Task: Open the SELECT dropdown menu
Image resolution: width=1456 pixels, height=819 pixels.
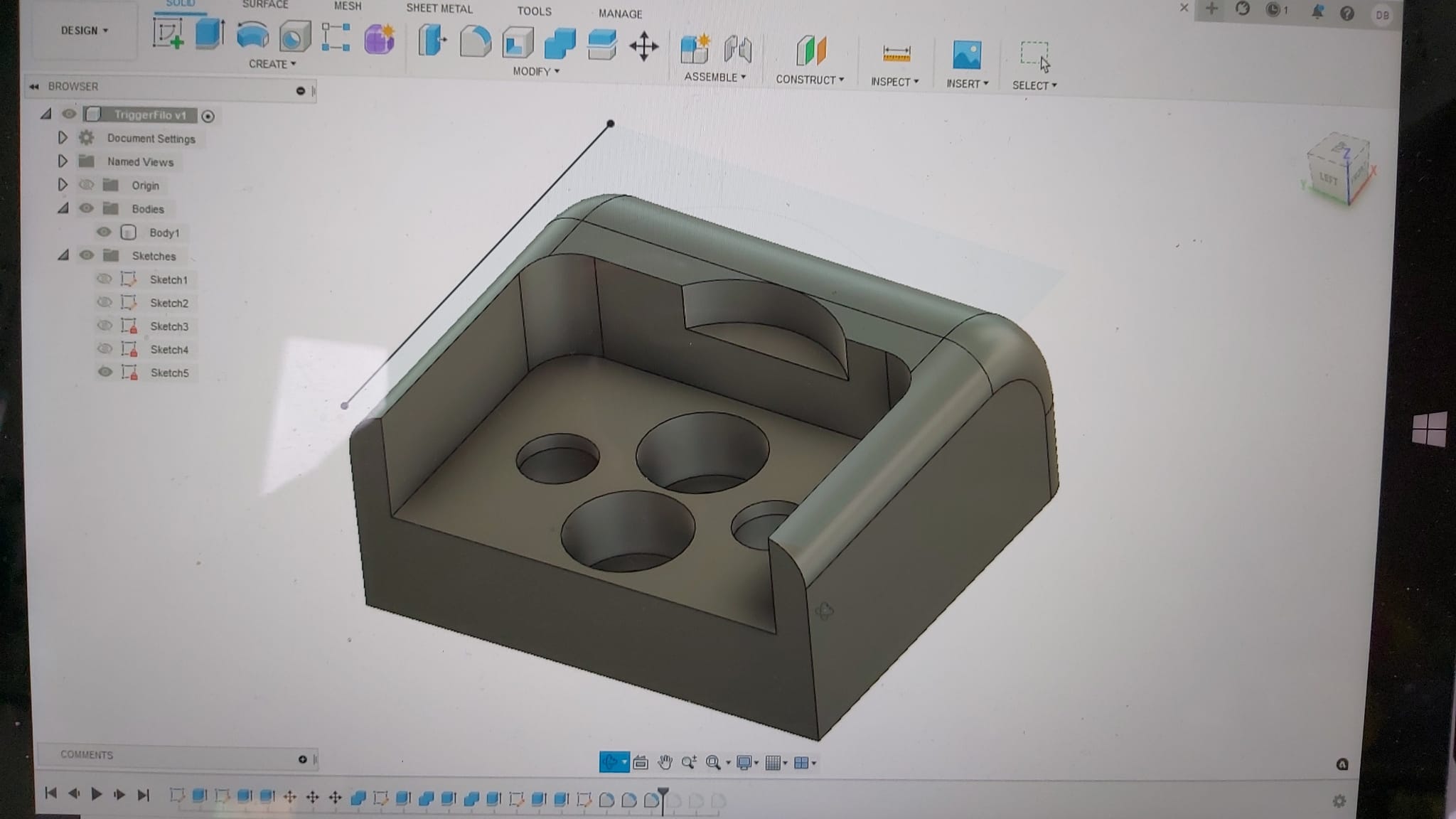Action: click(1034, 85)
